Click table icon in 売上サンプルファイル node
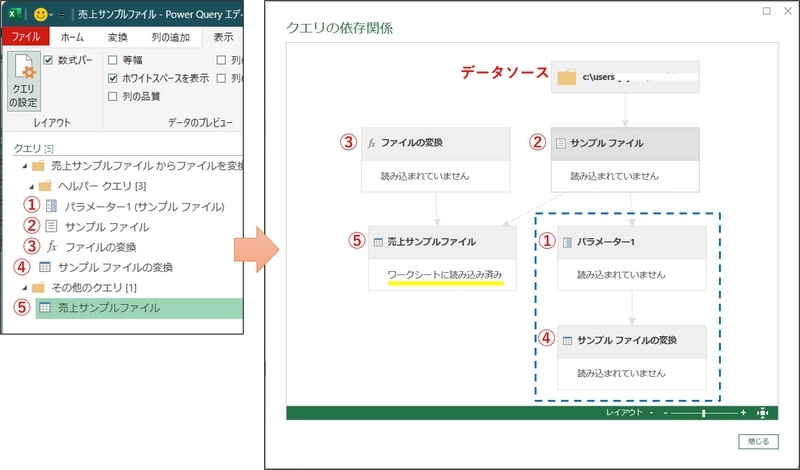The height and width of the screenshot is (470, 800). tap(378, 242)
